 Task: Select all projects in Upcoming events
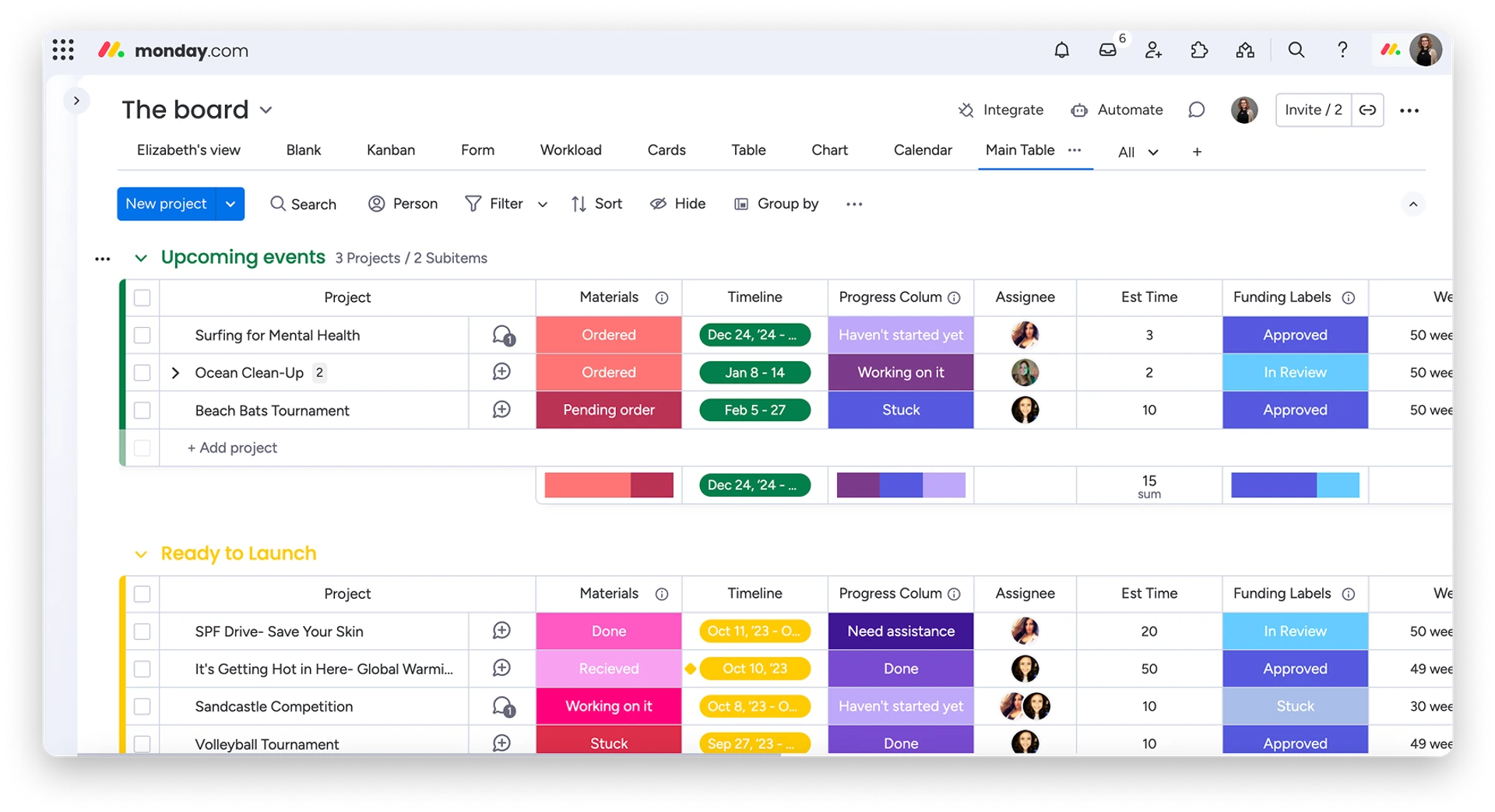[142, 297]
